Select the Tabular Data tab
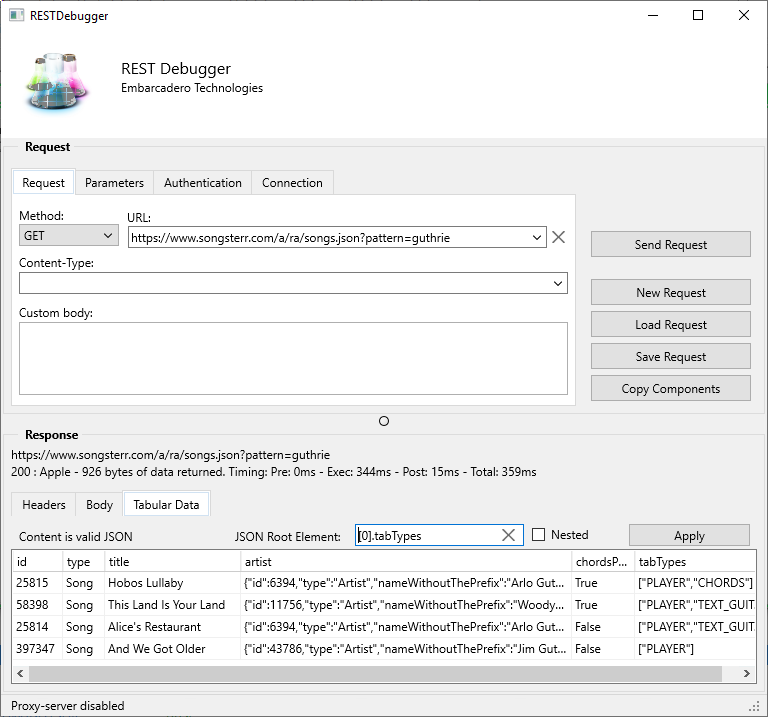 (x=167, y=504)
